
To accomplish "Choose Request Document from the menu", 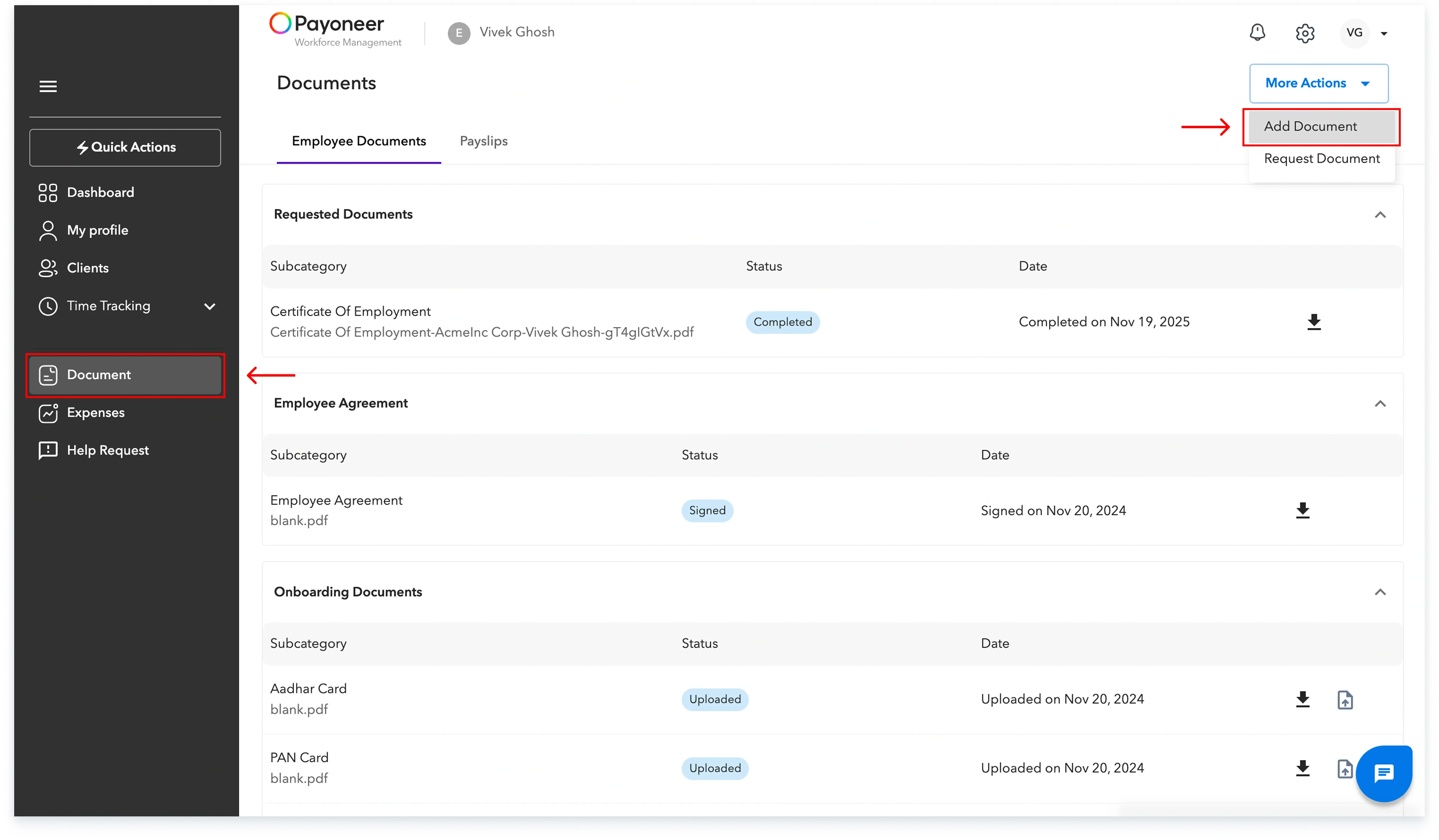I will (x=1321, y=159).
